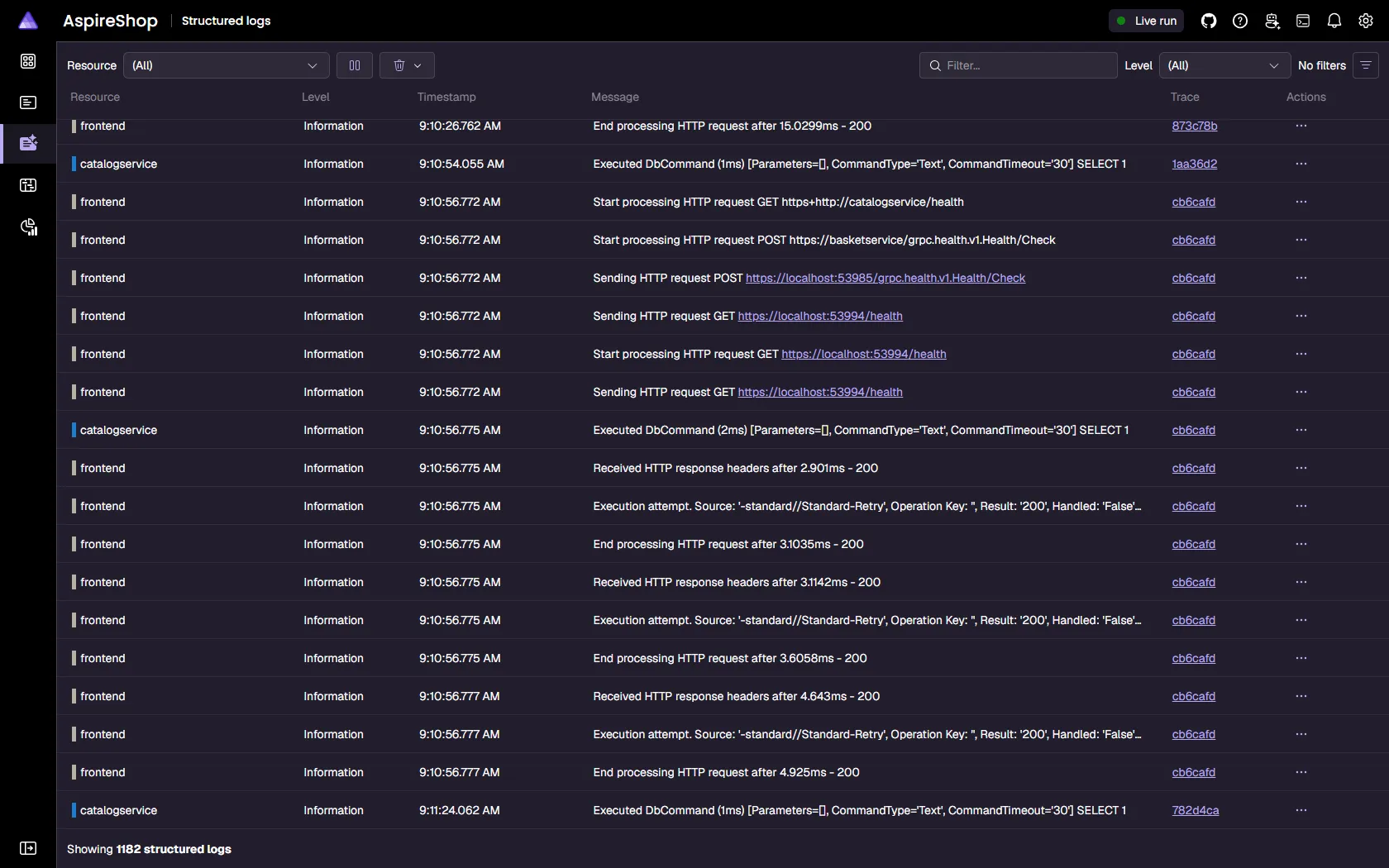Click the AspireShop logo icon
The height and width of the screenshot is (868, 1389).
point(28,21)
